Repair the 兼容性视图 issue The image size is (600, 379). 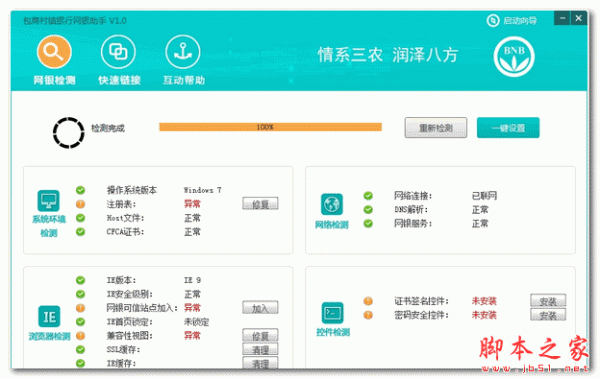[260, 335]
